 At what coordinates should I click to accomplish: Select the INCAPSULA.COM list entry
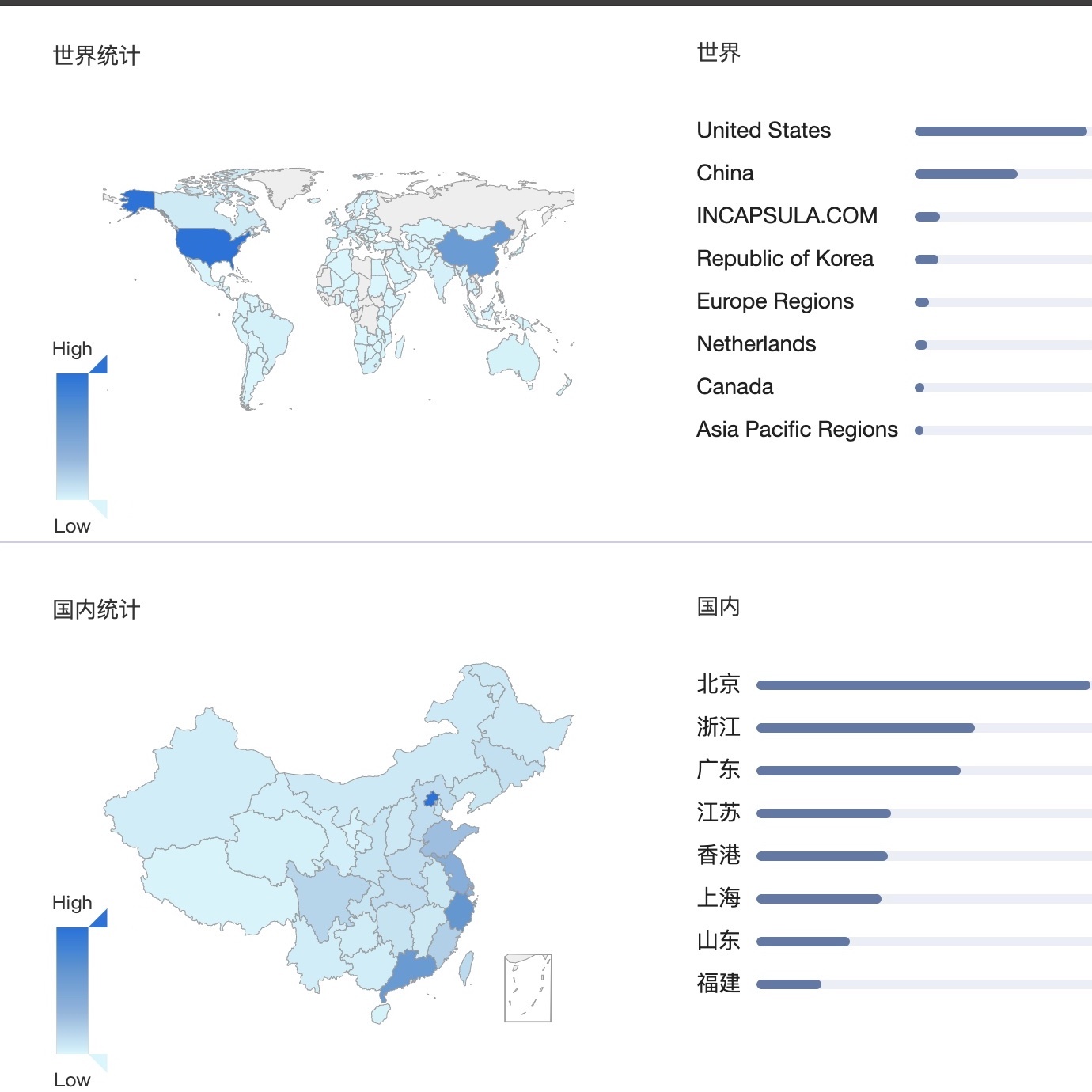[894, 216]
